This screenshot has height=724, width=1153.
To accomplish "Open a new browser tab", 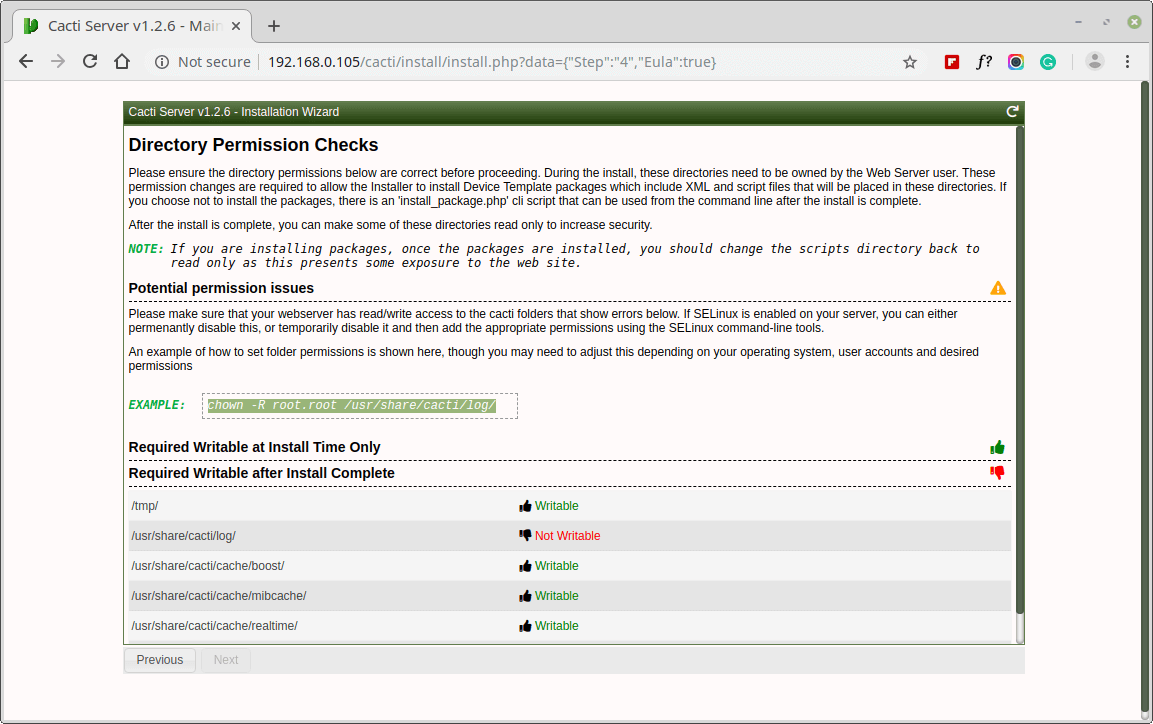I will 274,26.
